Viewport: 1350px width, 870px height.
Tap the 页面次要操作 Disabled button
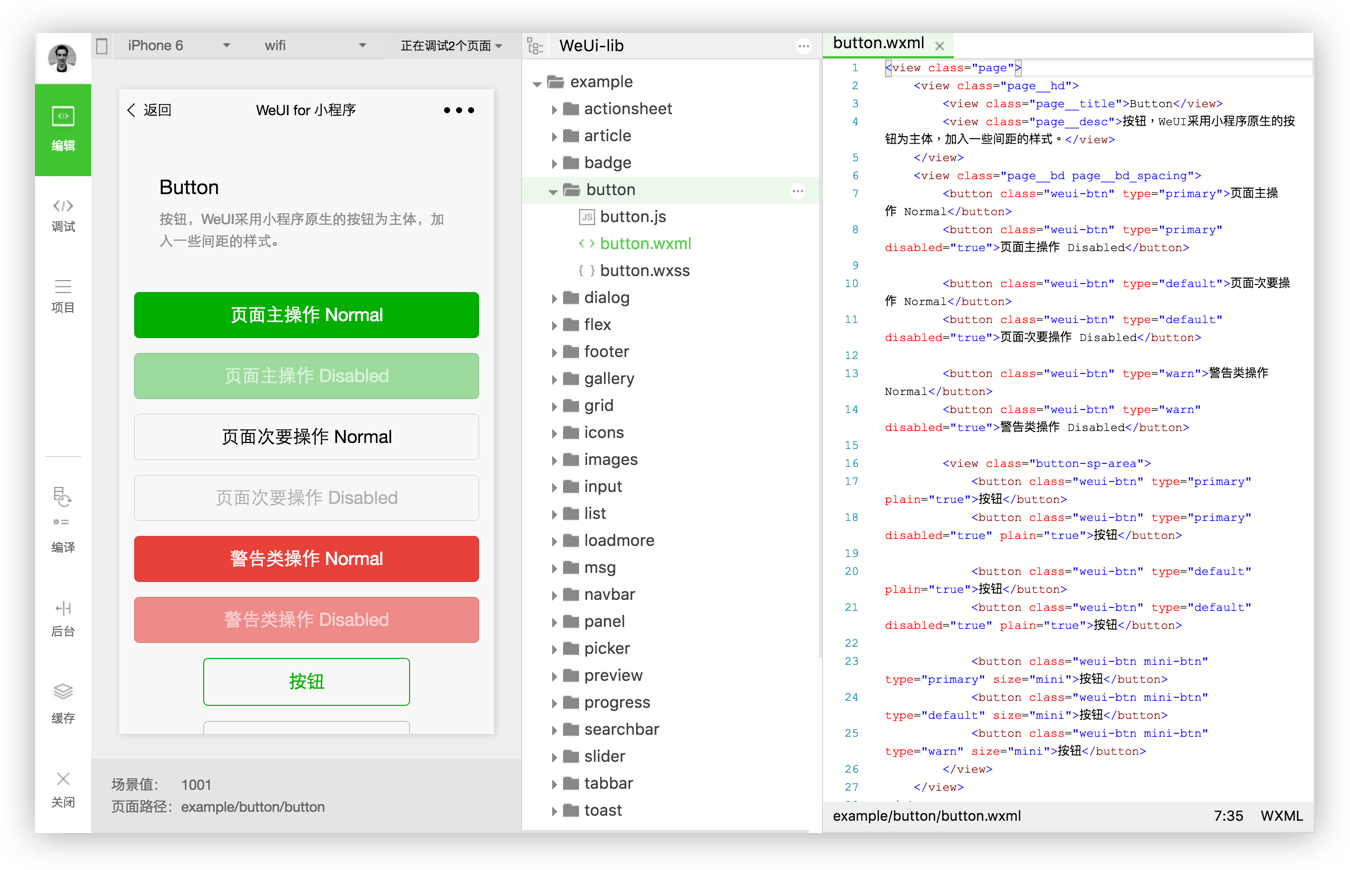(x=306, y=498)
